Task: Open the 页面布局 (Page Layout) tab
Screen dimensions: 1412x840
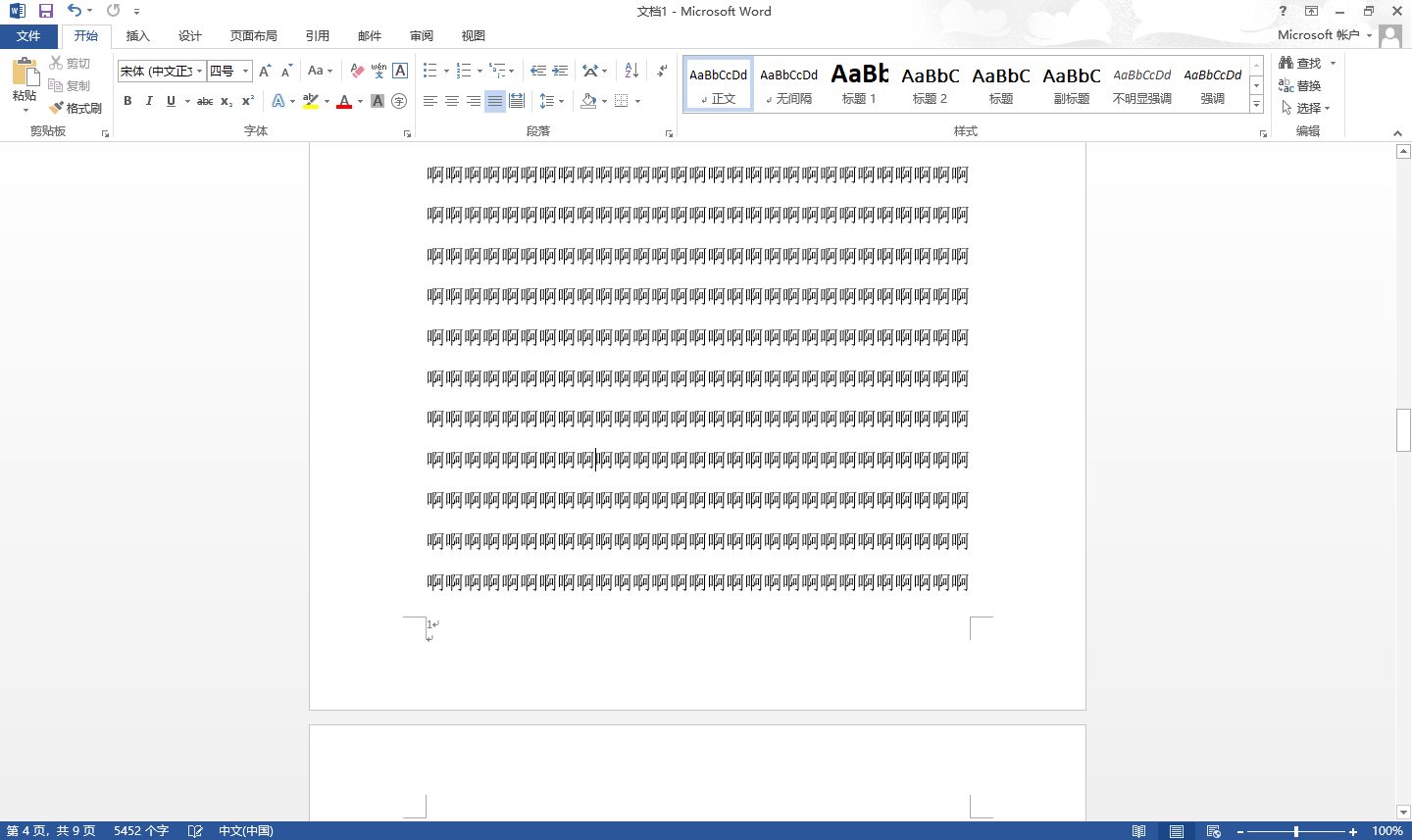Action: pos(253,36)
